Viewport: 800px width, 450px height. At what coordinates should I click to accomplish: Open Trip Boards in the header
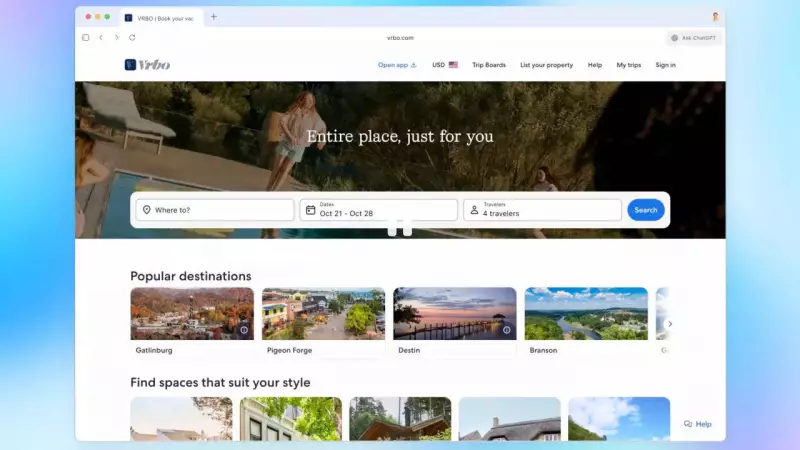(489, 65)
